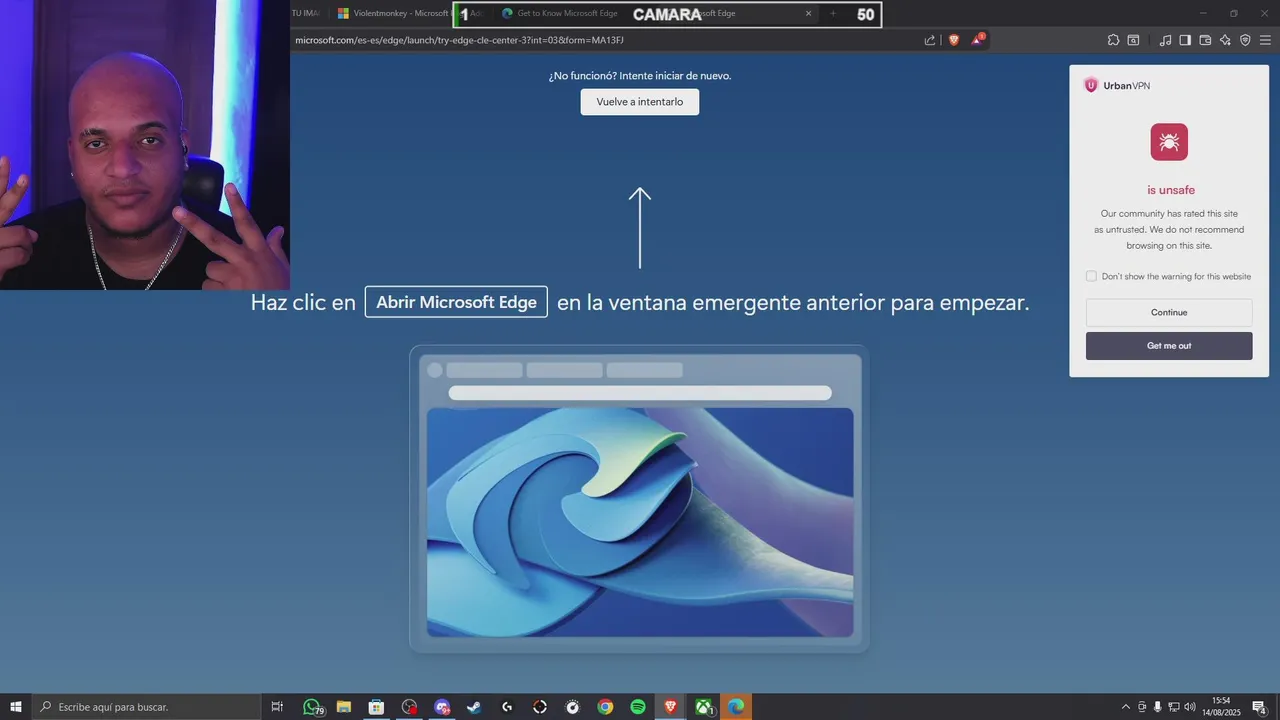This screenshot has width=1280, height=720.
Task: Click the UrbanVPN logo in the popup
Action: coord(1117,85)
